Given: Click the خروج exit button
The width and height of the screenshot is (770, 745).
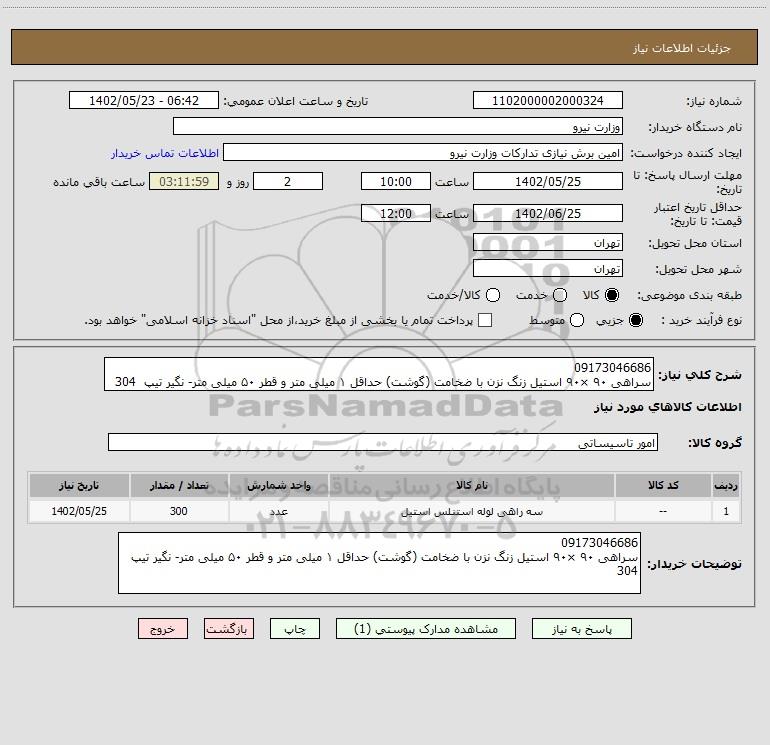Looking at the screenshot, I should 163,629.
